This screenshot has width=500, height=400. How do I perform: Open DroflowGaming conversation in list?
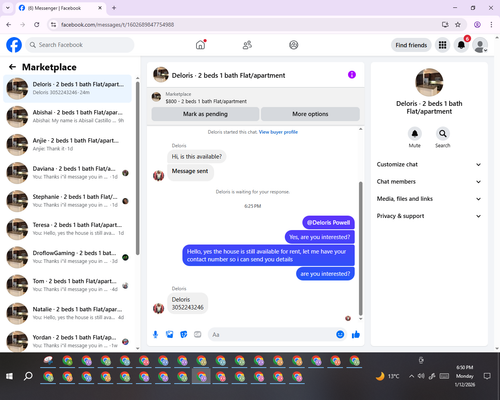pyautogui.click(x=67, y=257)
